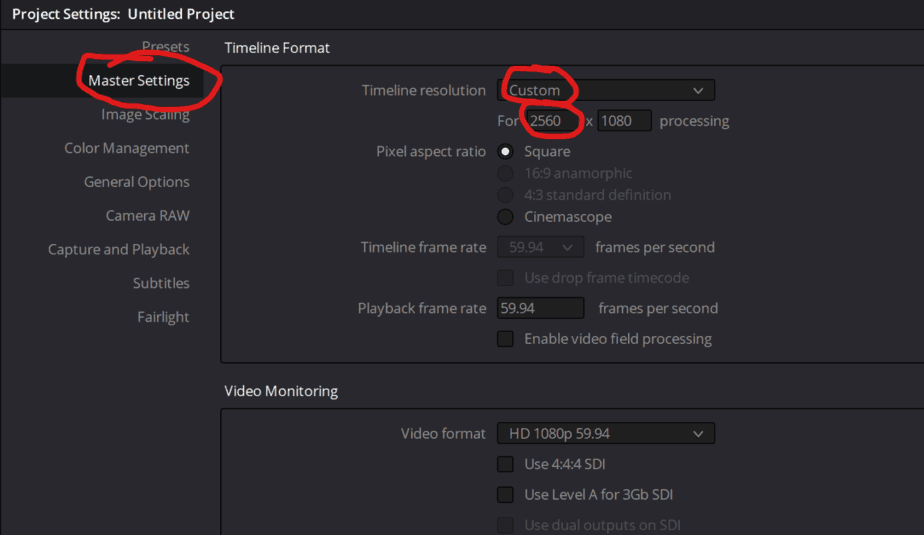Image resolution: width=924 pixels, height=535 pixels.
Task: Open Capture and Playback settings
Action: pos(118,249)
